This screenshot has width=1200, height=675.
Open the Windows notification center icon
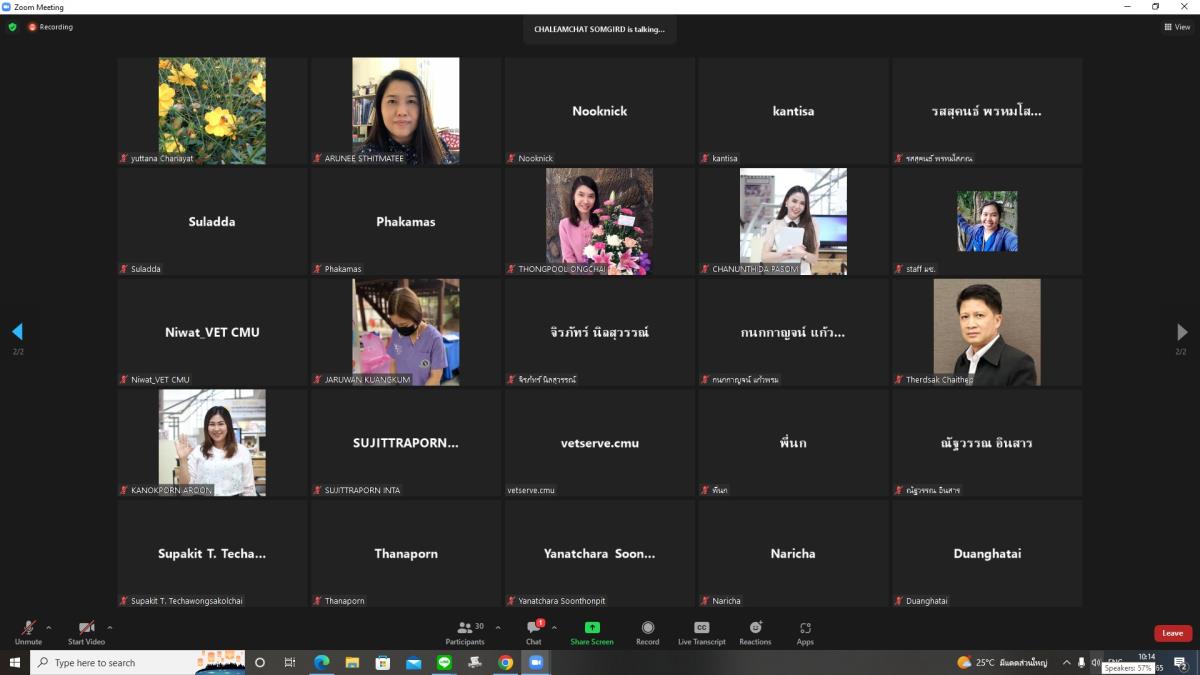(x=1180, y=662)
